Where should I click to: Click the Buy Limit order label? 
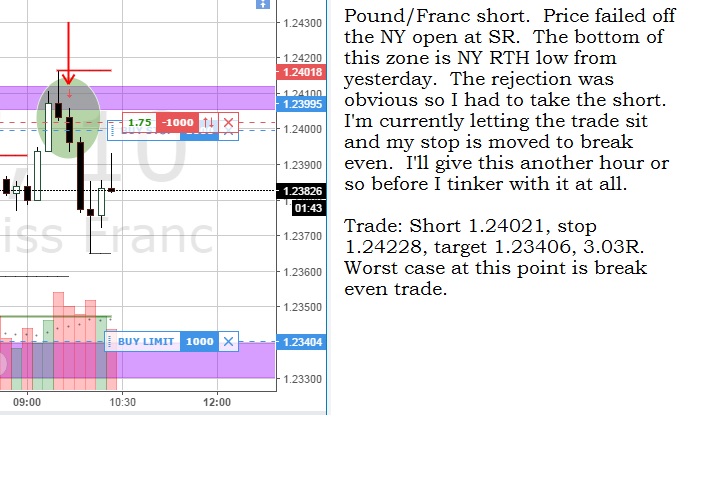click(x=146, y=342)
